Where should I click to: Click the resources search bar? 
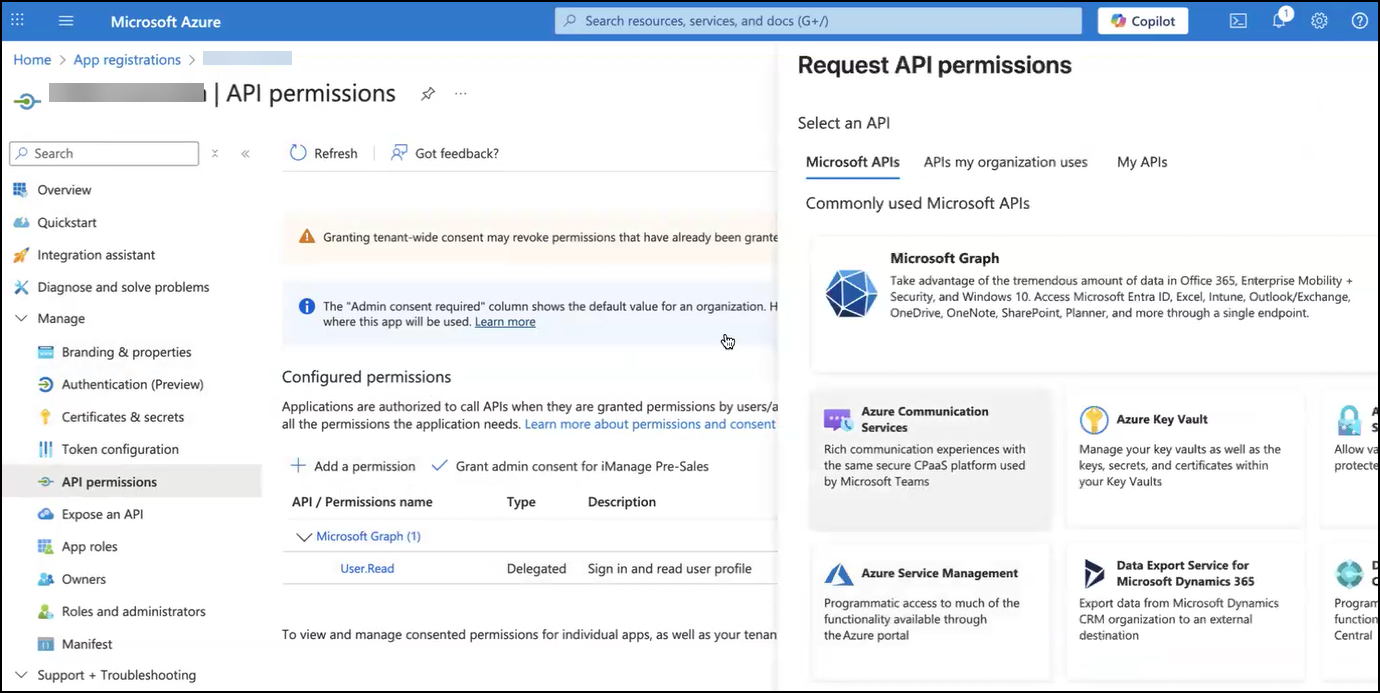[819, 20]
